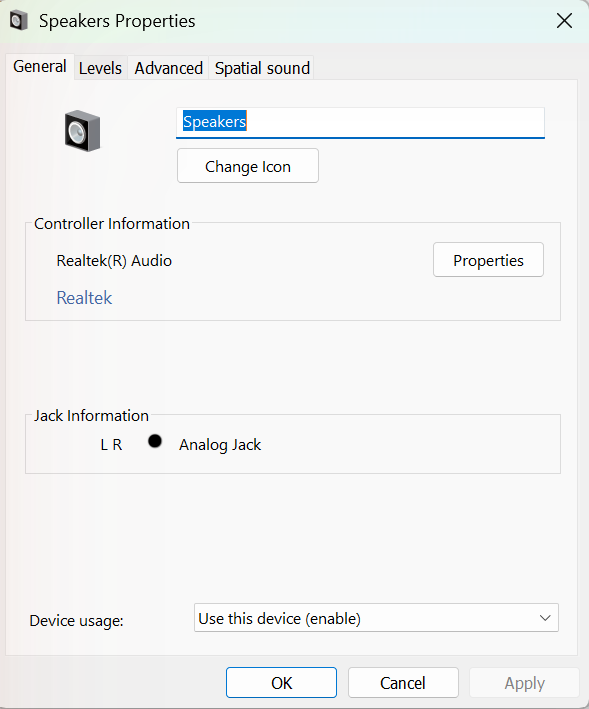Click the Cancel button
589x709 pixels.
pyautogui.click(x=403, y=683)
